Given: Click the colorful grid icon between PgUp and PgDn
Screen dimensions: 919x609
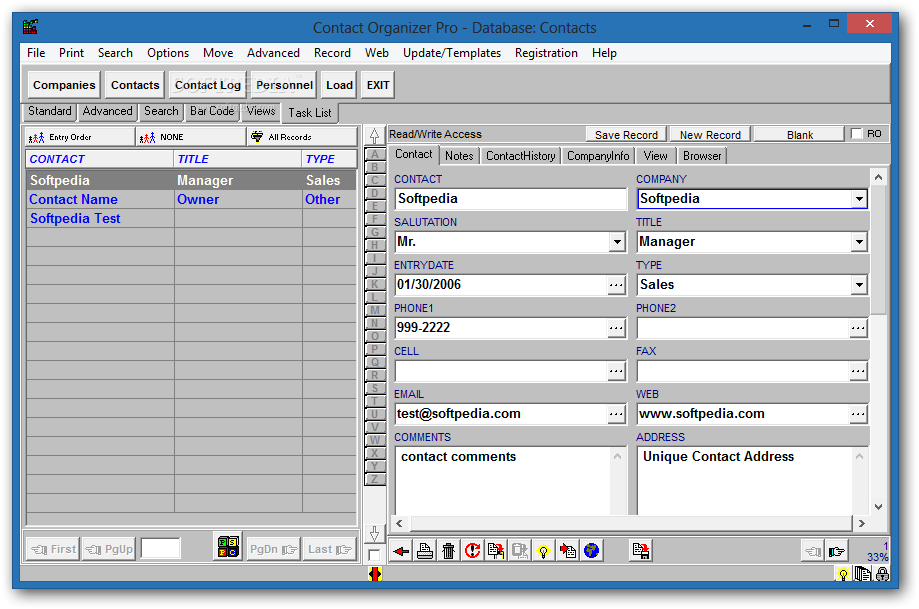Looking at the screenshot, I should click(x=229, y=547).
